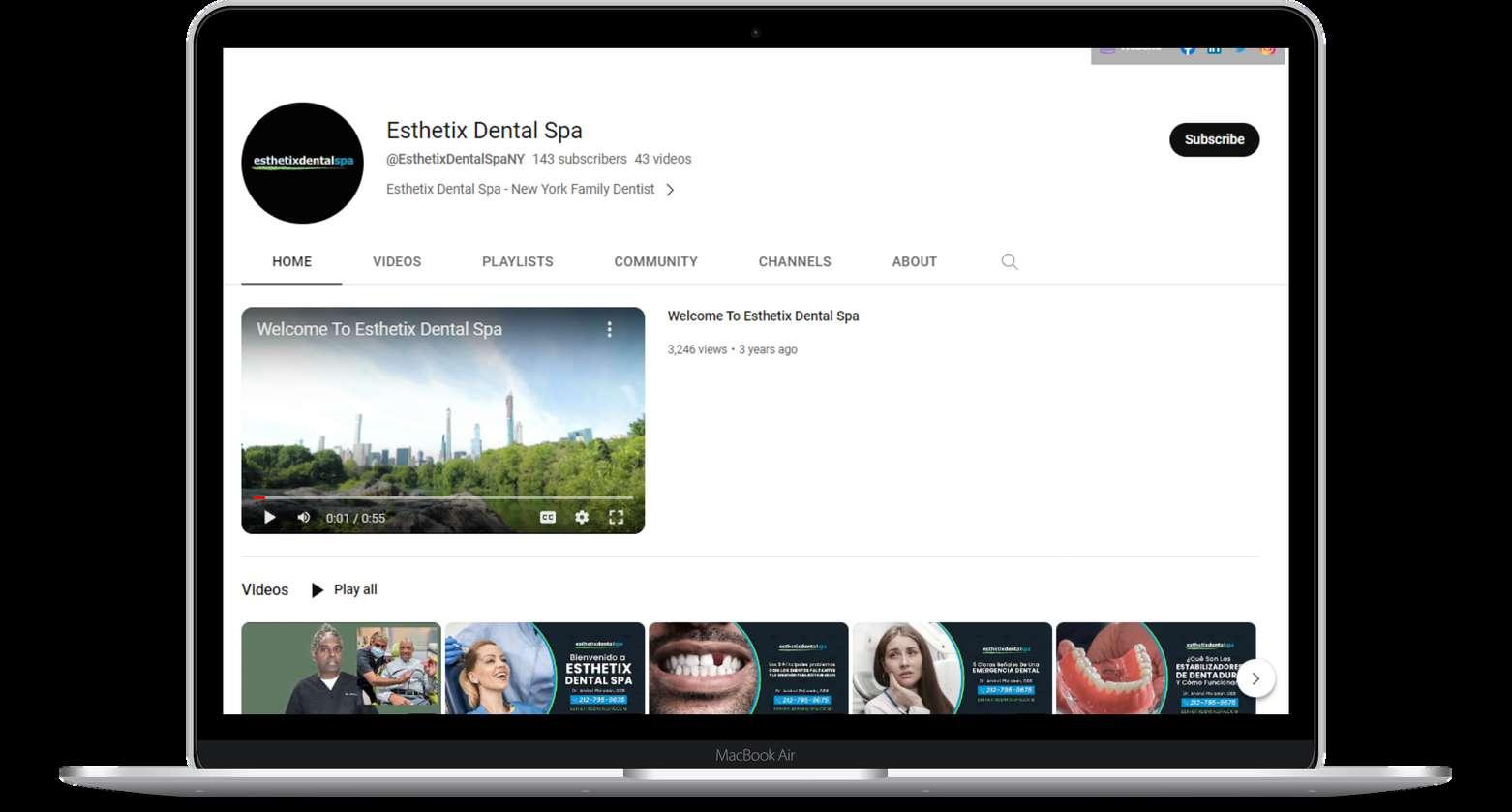Click the featured video title overlay
This screenshot has width=1512, height=812.
(x=379, y=329)
